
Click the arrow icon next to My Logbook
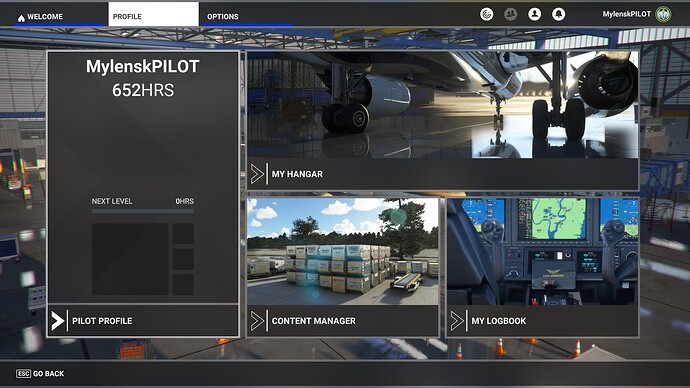click(457, 321)
